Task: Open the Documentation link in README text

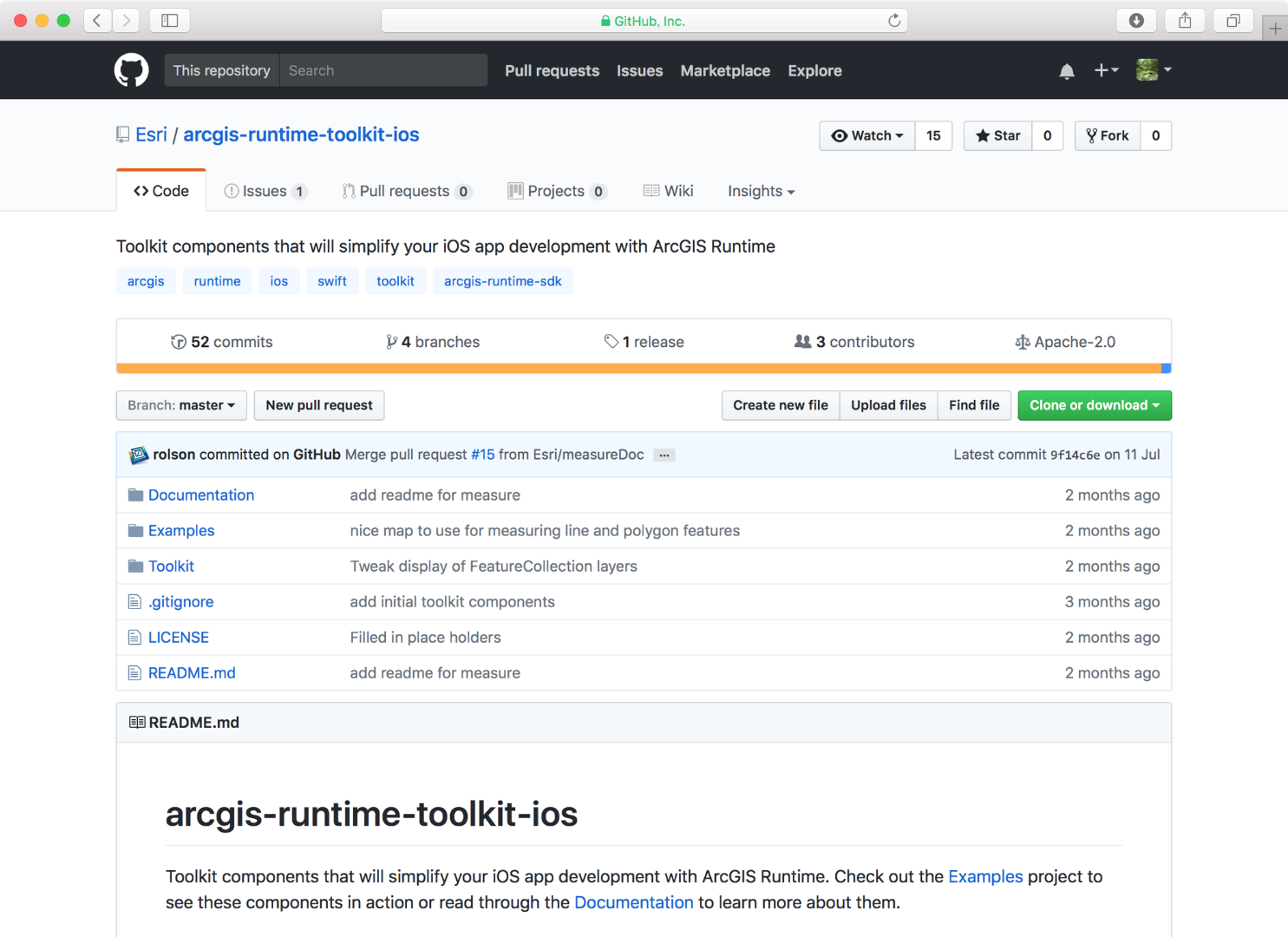Action: (x=634, y=902)
